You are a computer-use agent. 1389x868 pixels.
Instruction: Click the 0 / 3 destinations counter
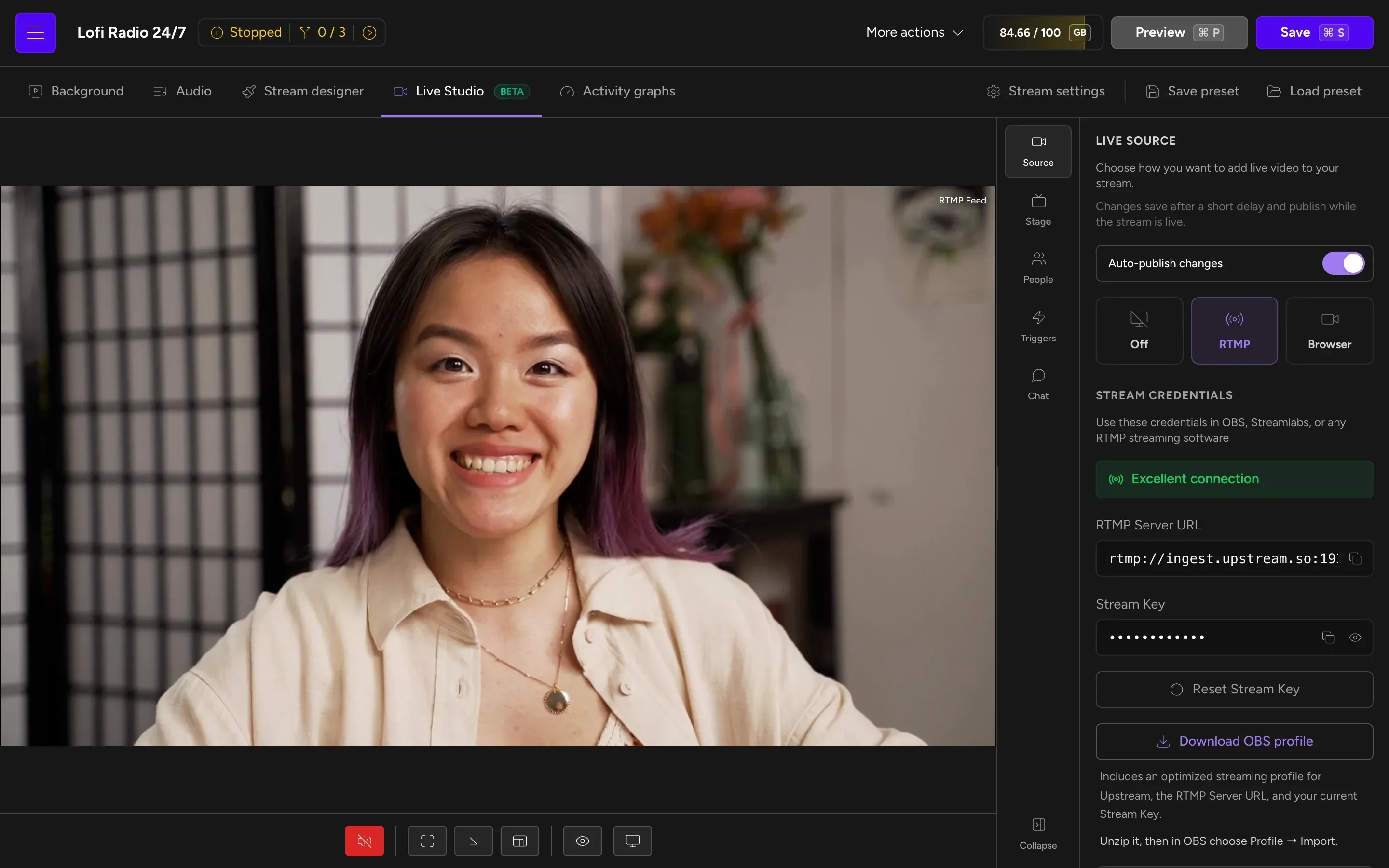(322, 33)
